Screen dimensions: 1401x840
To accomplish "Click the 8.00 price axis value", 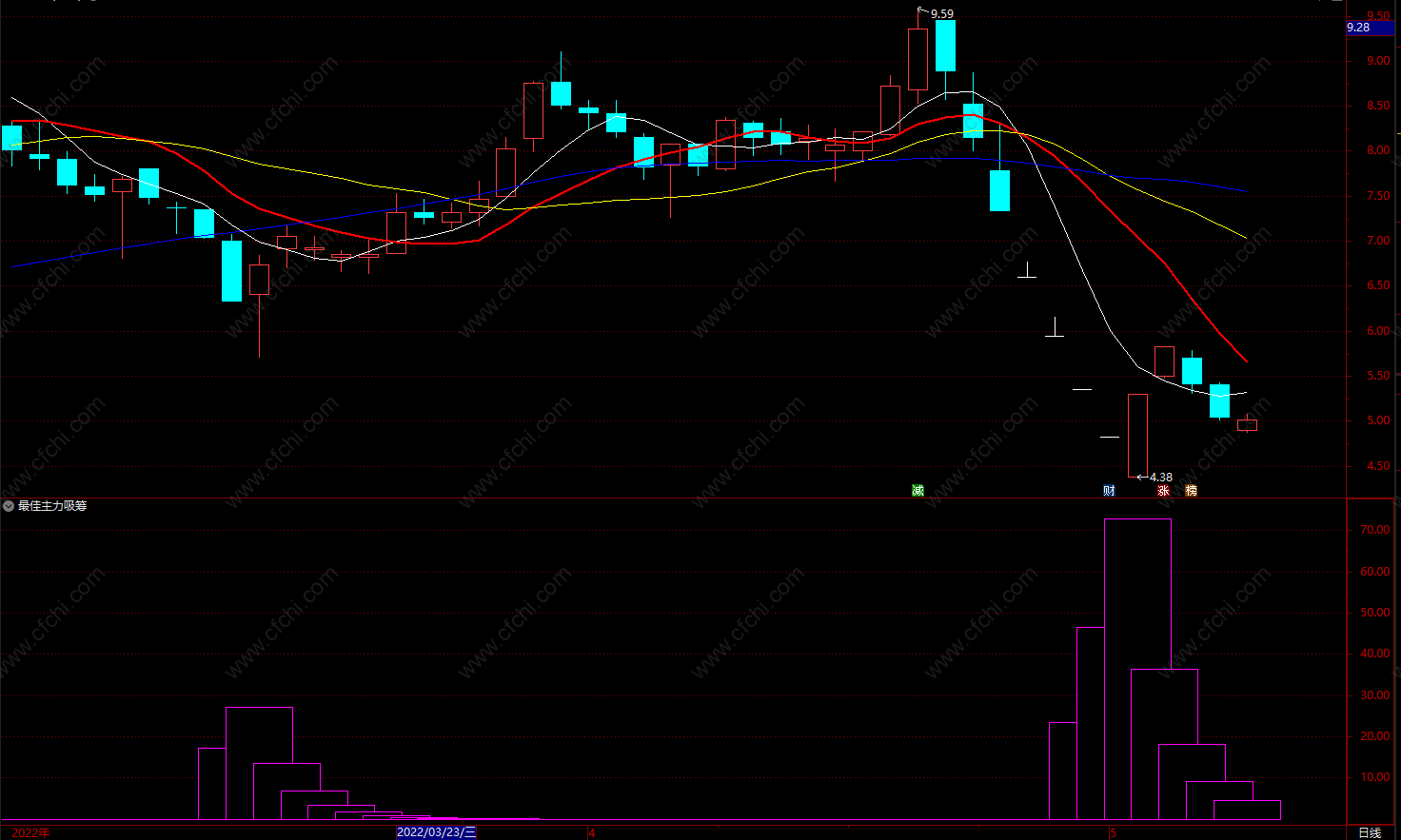I will pyautogui.click(x=1377, y=150).
